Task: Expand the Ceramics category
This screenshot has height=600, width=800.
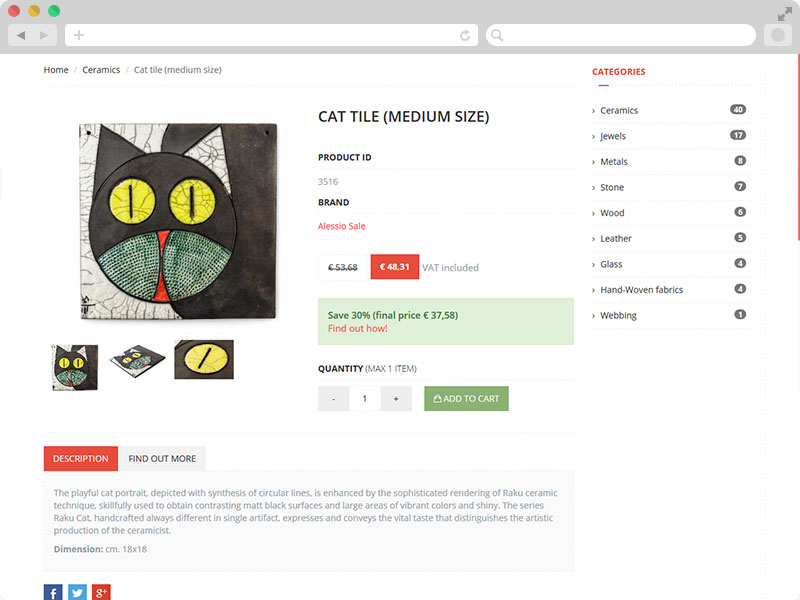Action: tap(618, 110)
